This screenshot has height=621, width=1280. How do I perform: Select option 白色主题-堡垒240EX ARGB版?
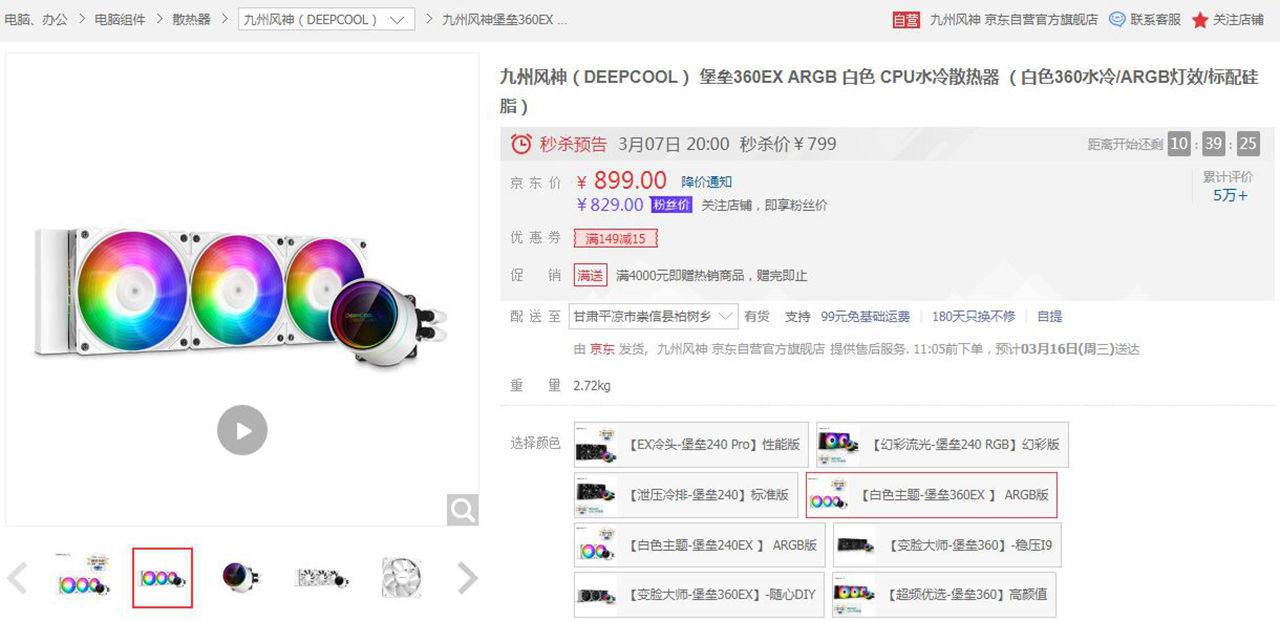click(x=699, y=545)
